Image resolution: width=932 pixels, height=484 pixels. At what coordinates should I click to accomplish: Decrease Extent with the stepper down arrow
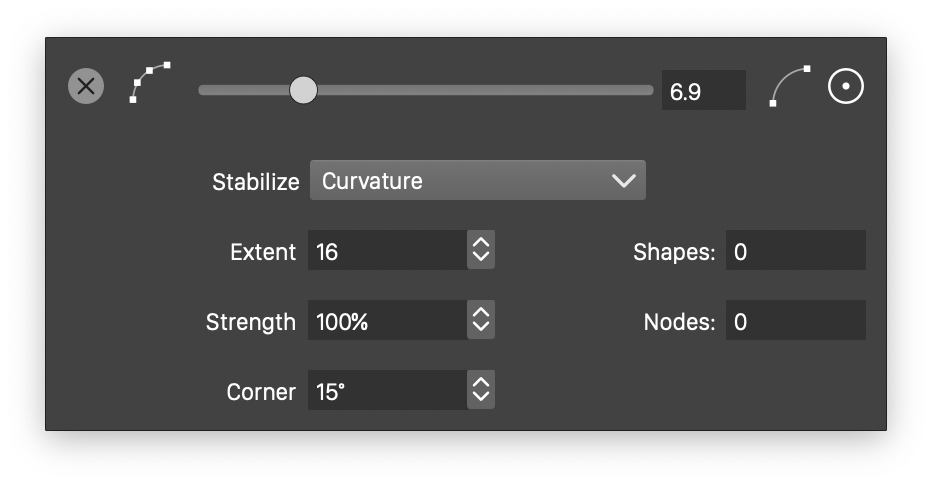click(481, 258)
